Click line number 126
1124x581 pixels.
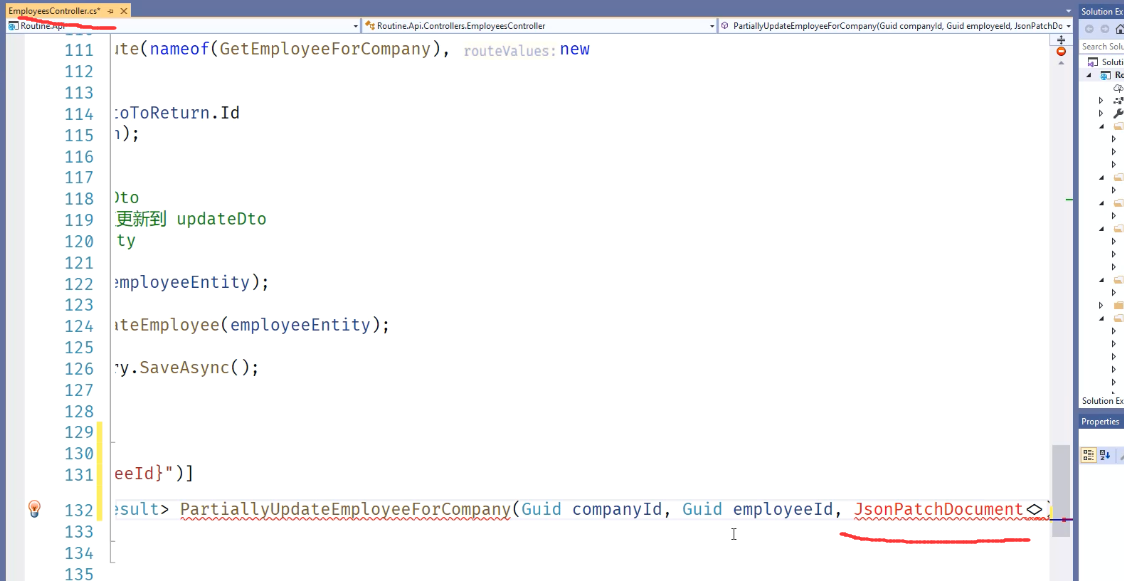pyautogui.click(x=79, y=369)
